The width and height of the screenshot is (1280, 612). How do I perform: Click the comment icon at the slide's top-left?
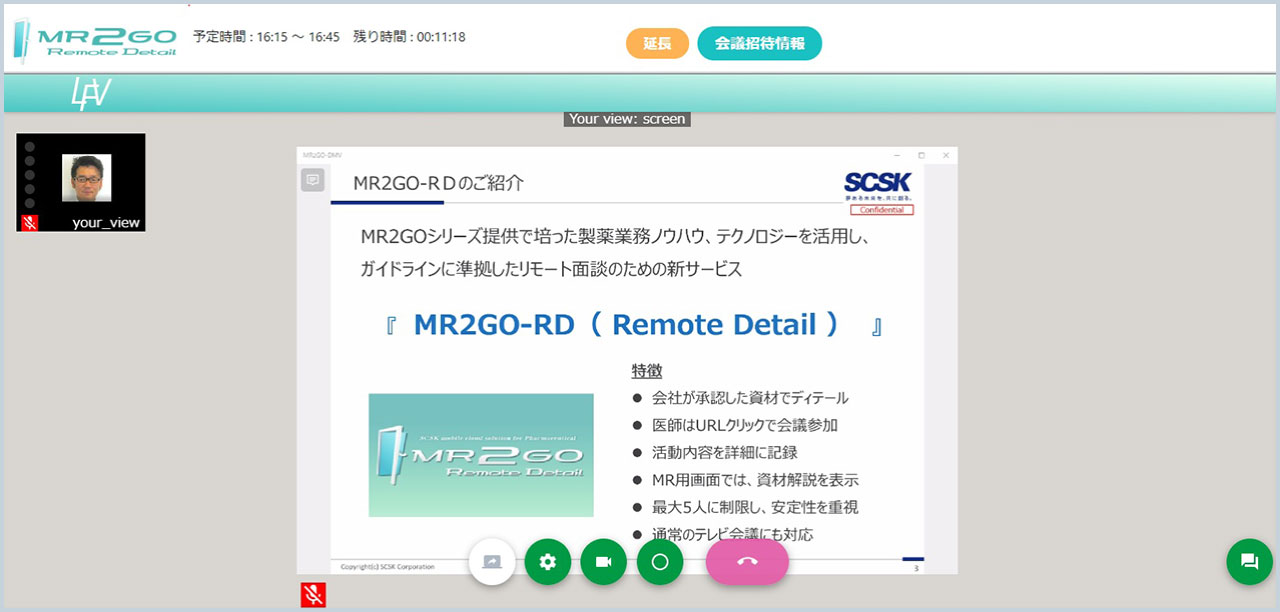(313, 180)
